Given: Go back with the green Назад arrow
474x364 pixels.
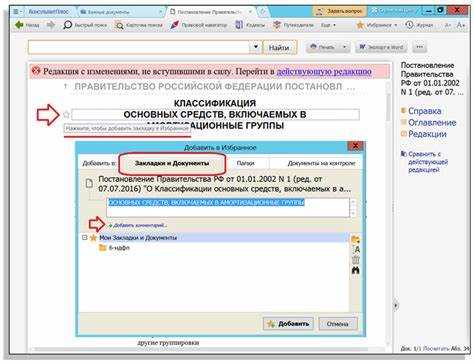Looking at the screenshot, I should coord(27,25).
